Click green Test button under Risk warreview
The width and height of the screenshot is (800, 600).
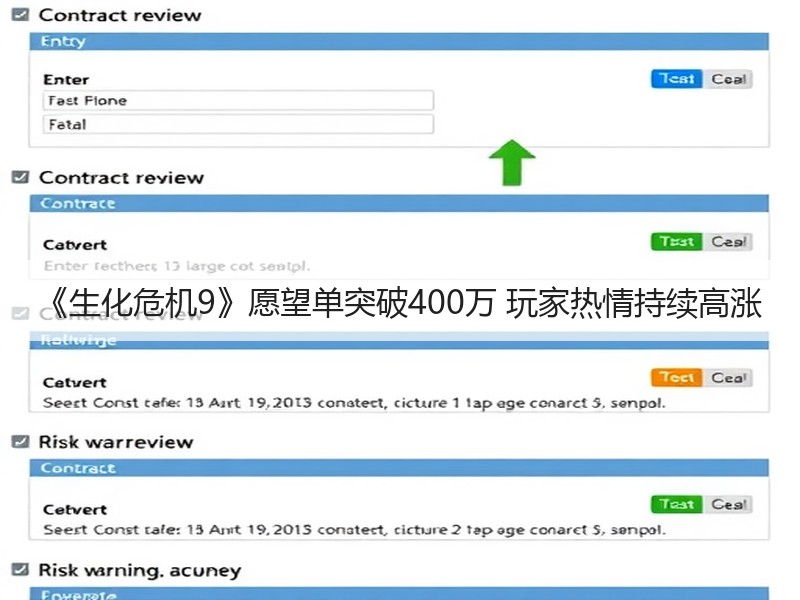(677, 504)
